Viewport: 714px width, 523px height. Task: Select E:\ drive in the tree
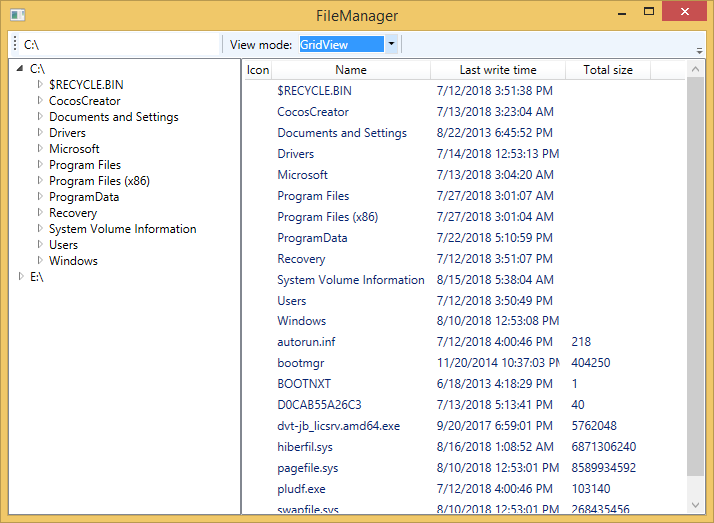(36, 277)
